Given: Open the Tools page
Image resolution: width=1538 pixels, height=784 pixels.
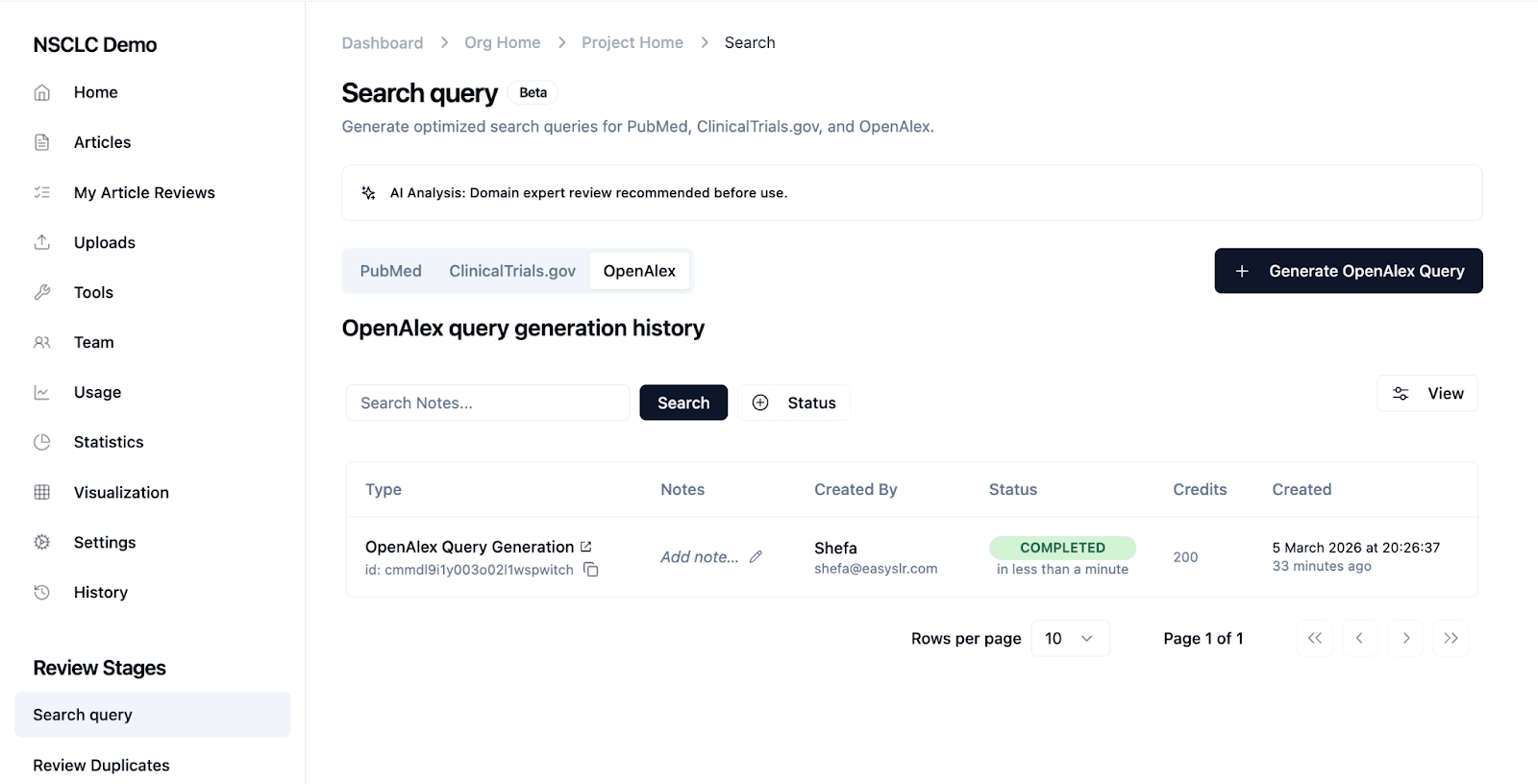Looking at the screenshot, I should (93, 292).
